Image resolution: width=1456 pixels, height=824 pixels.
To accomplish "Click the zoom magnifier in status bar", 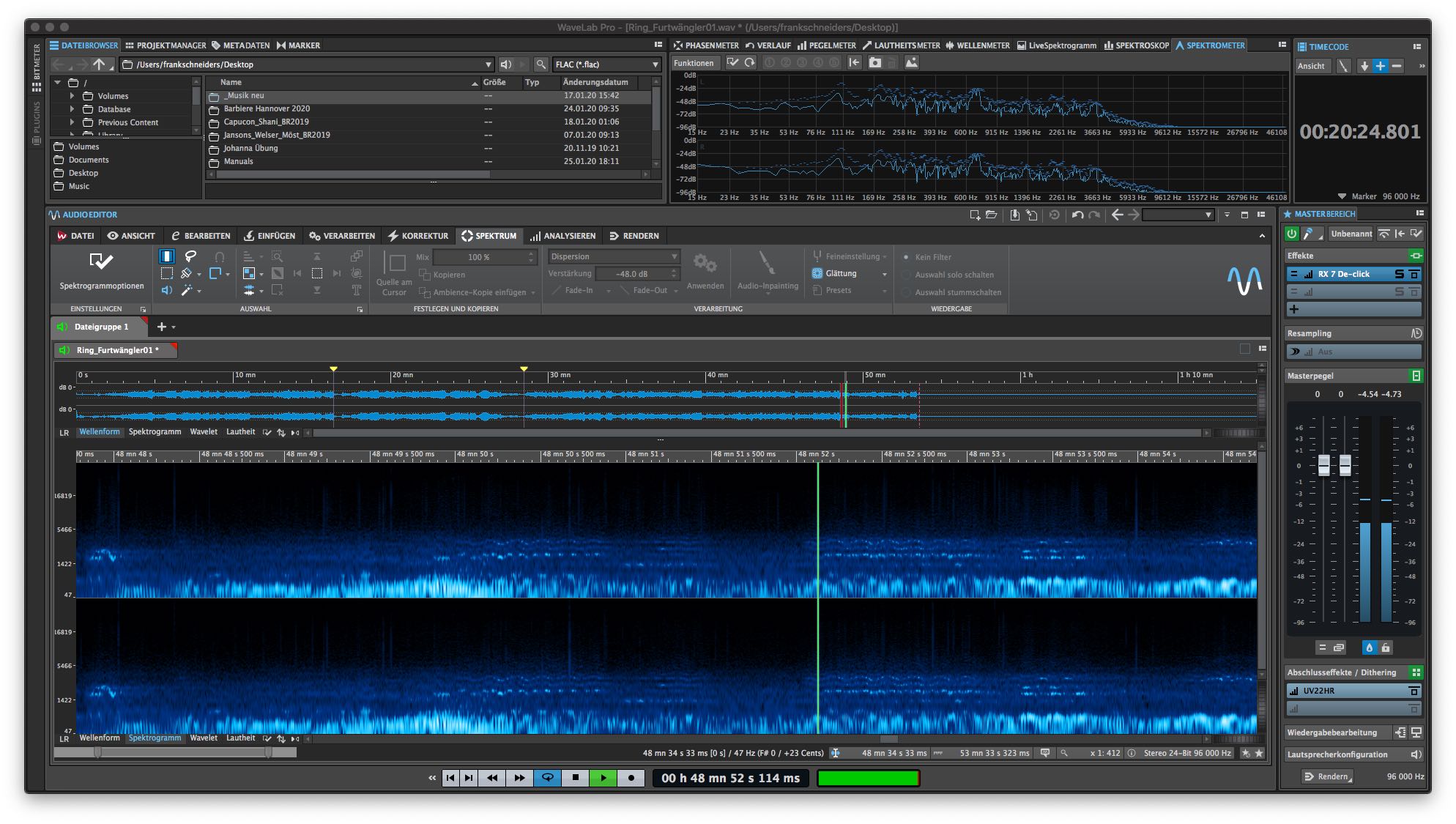I will click(1064, 753).
